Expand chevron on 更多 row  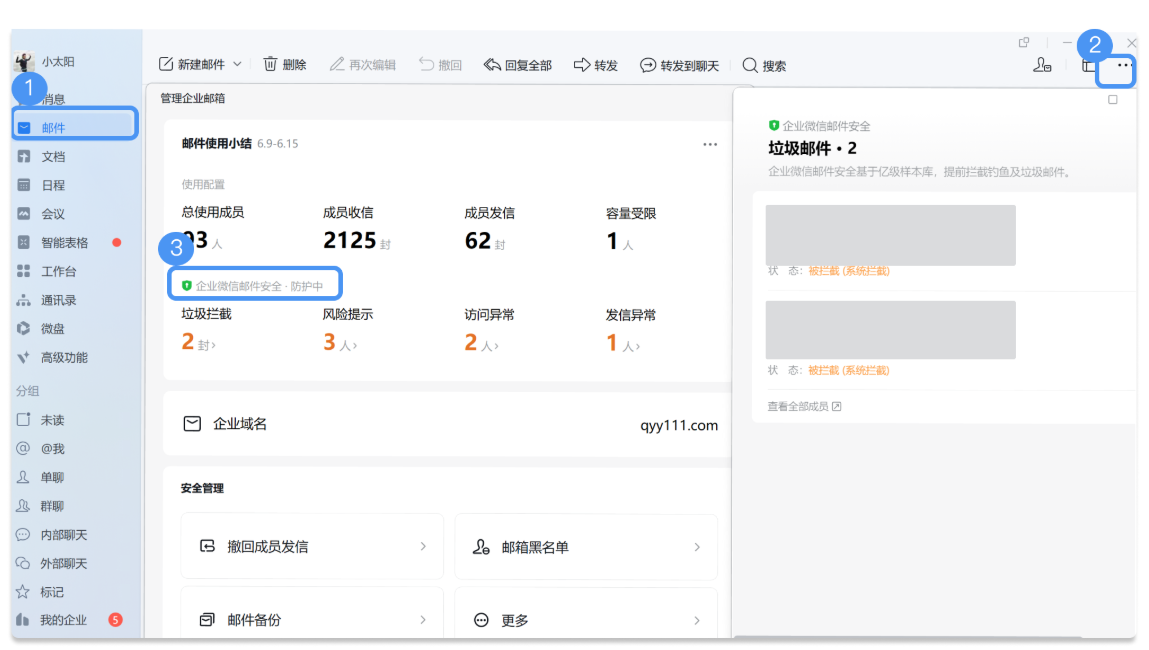[697, 620]
